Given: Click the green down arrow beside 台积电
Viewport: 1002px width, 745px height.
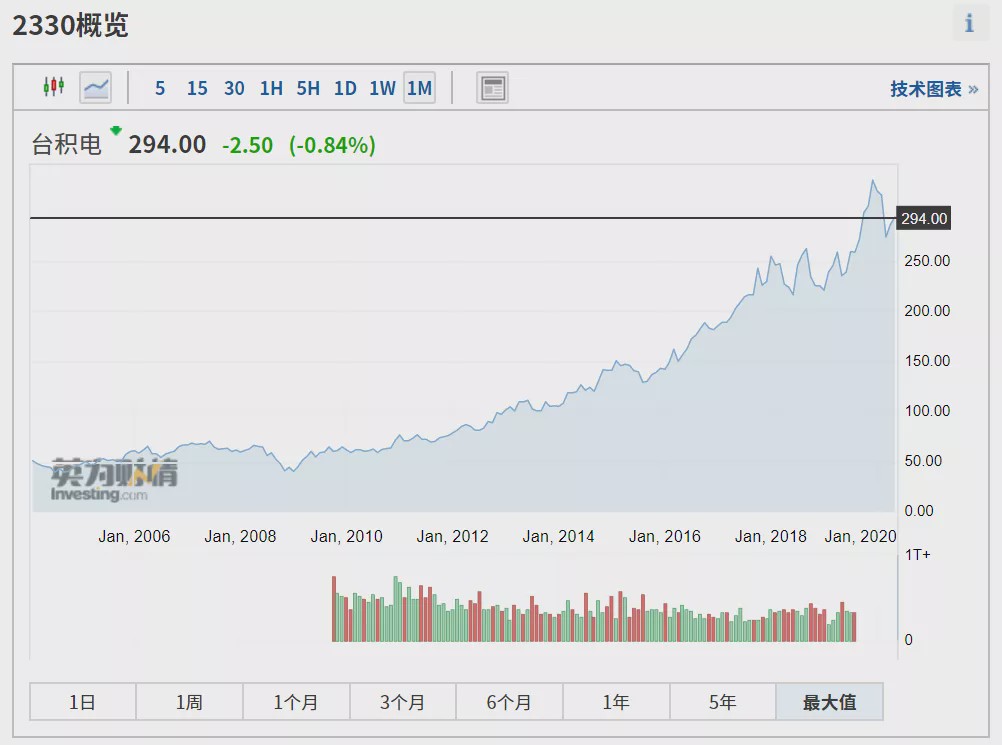Looking at the screenshot, I should 116,131.
